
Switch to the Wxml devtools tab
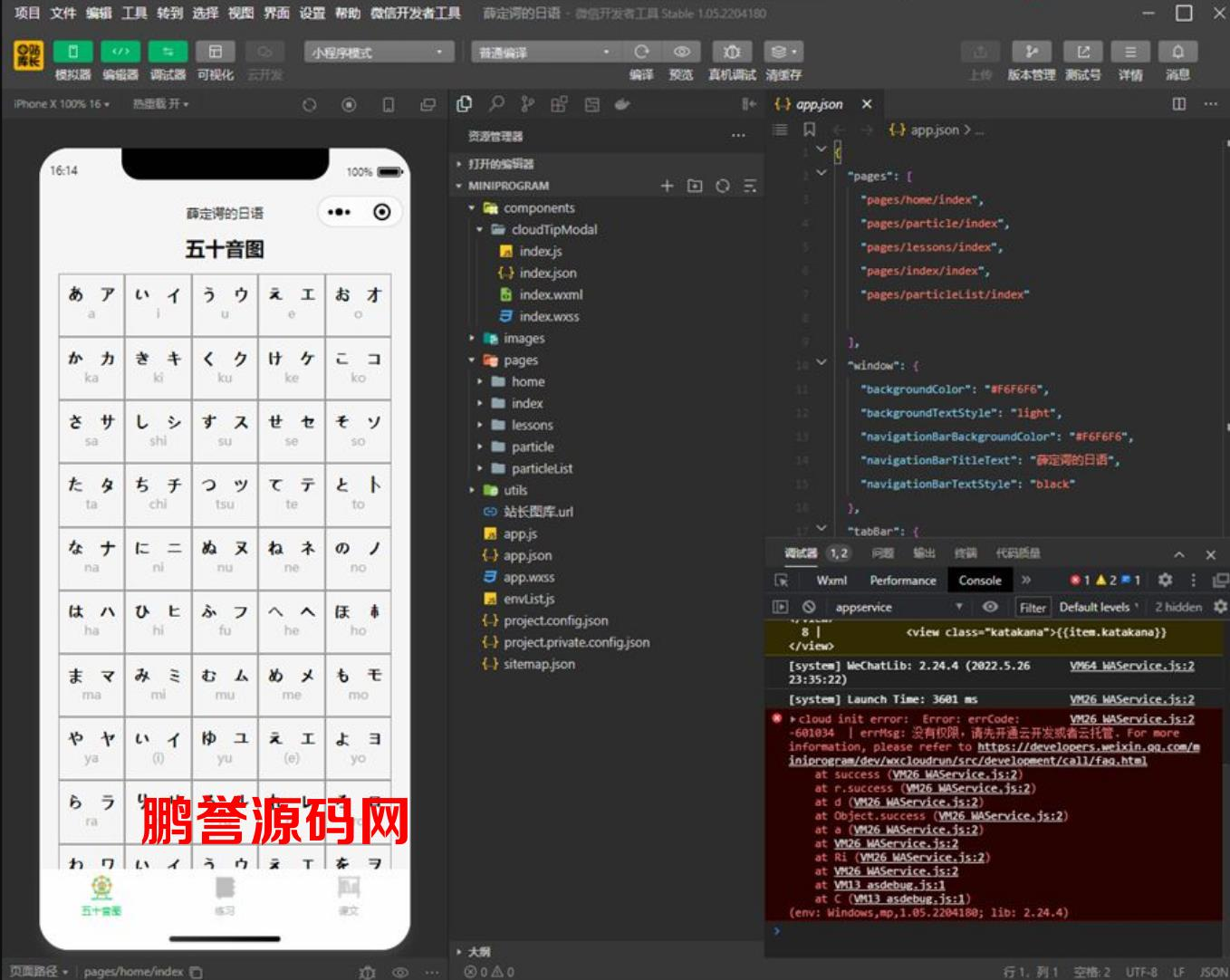pyautogui.click(x=831, y=581)
